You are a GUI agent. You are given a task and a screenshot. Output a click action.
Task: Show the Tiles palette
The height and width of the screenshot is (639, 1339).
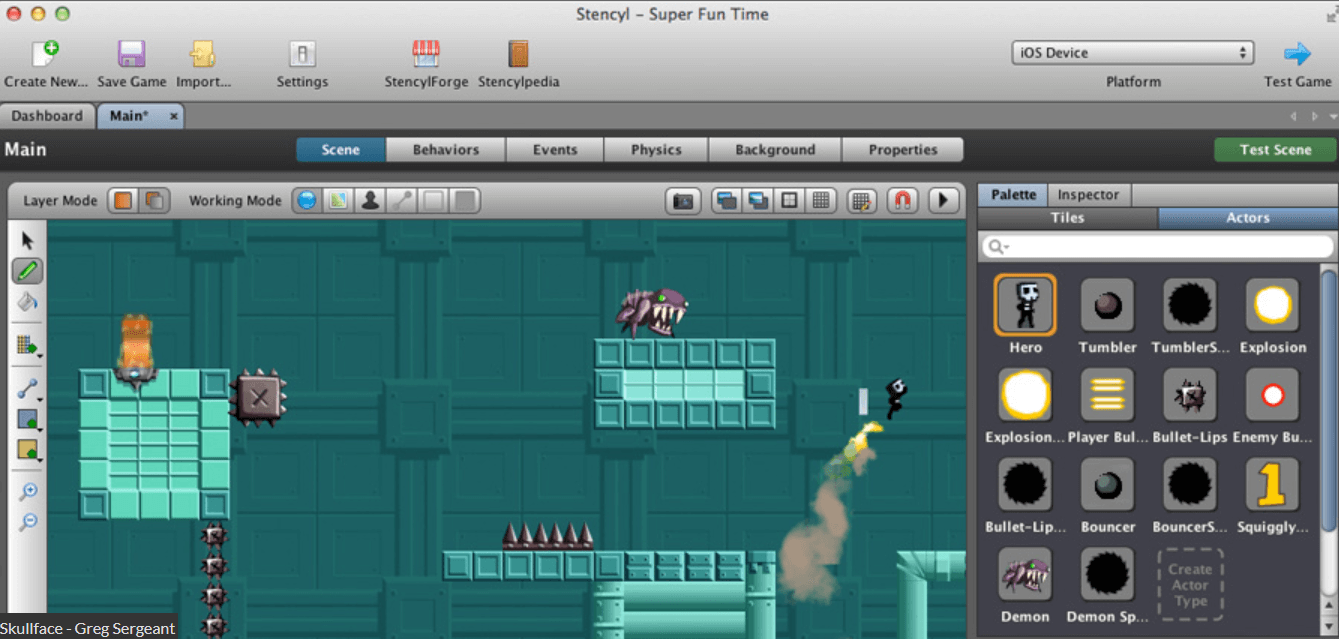1067,217
